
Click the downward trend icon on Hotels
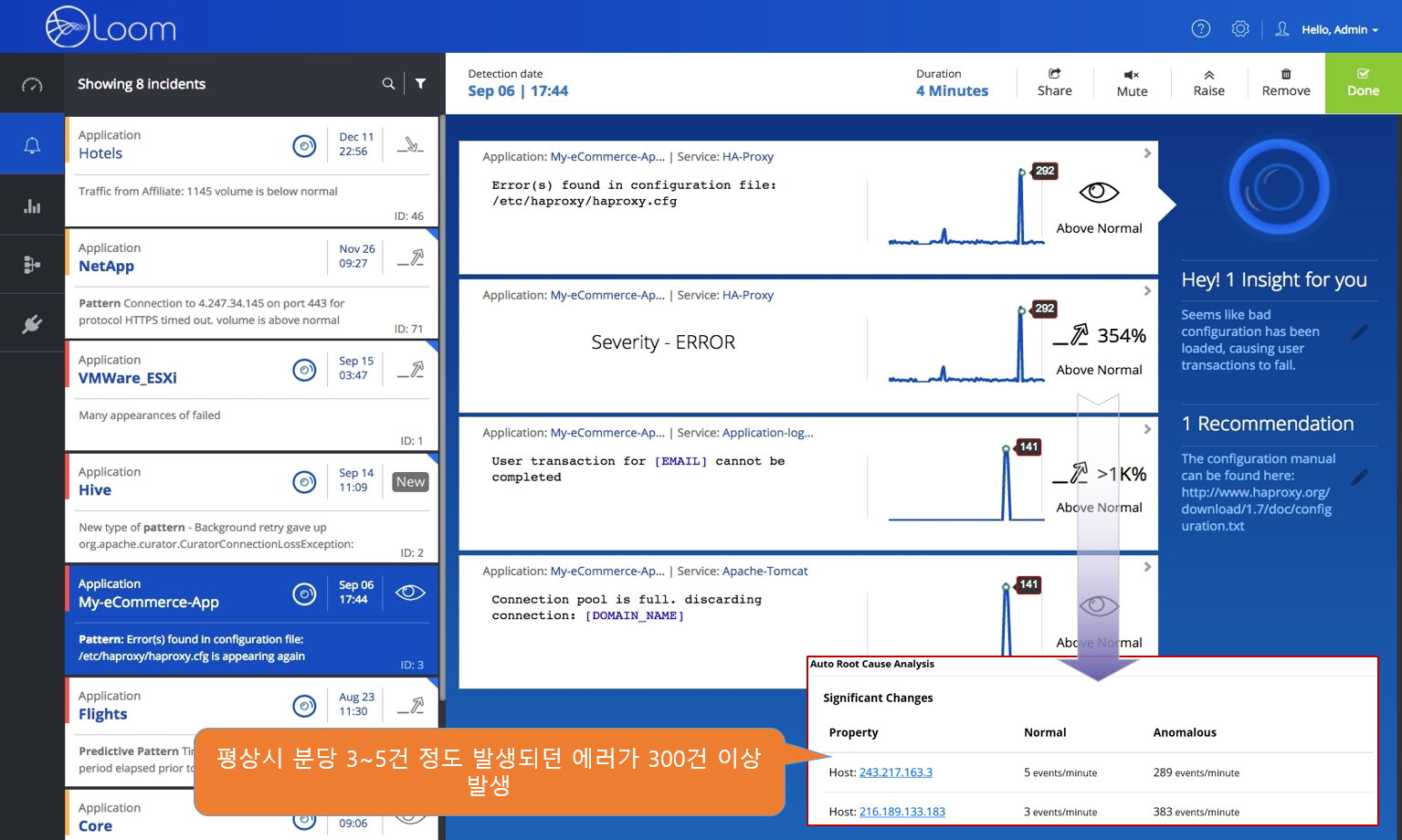[x=410, y=144]
